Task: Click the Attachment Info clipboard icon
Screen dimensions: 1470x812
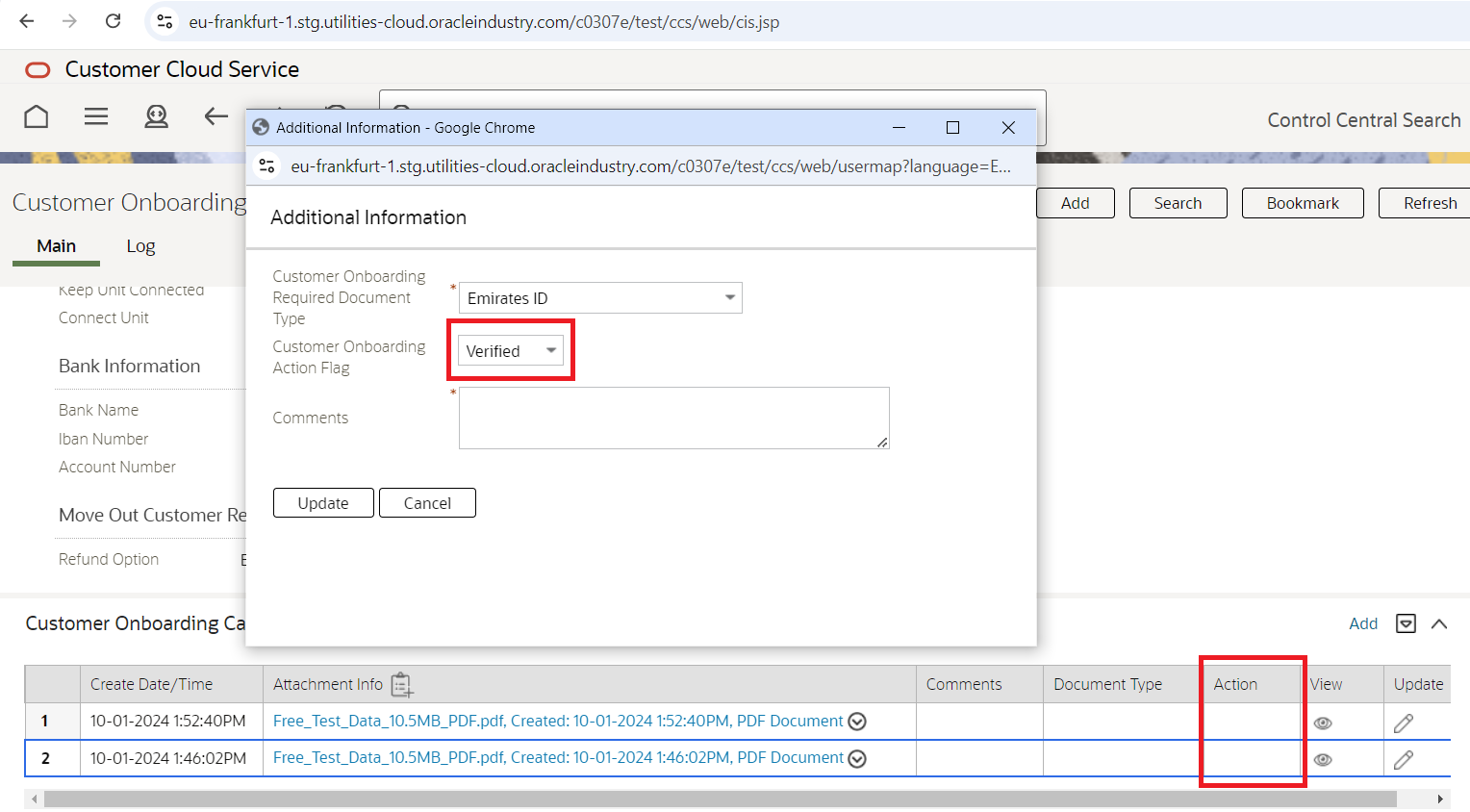Action: pyautogui.click(x=401, y=685)
